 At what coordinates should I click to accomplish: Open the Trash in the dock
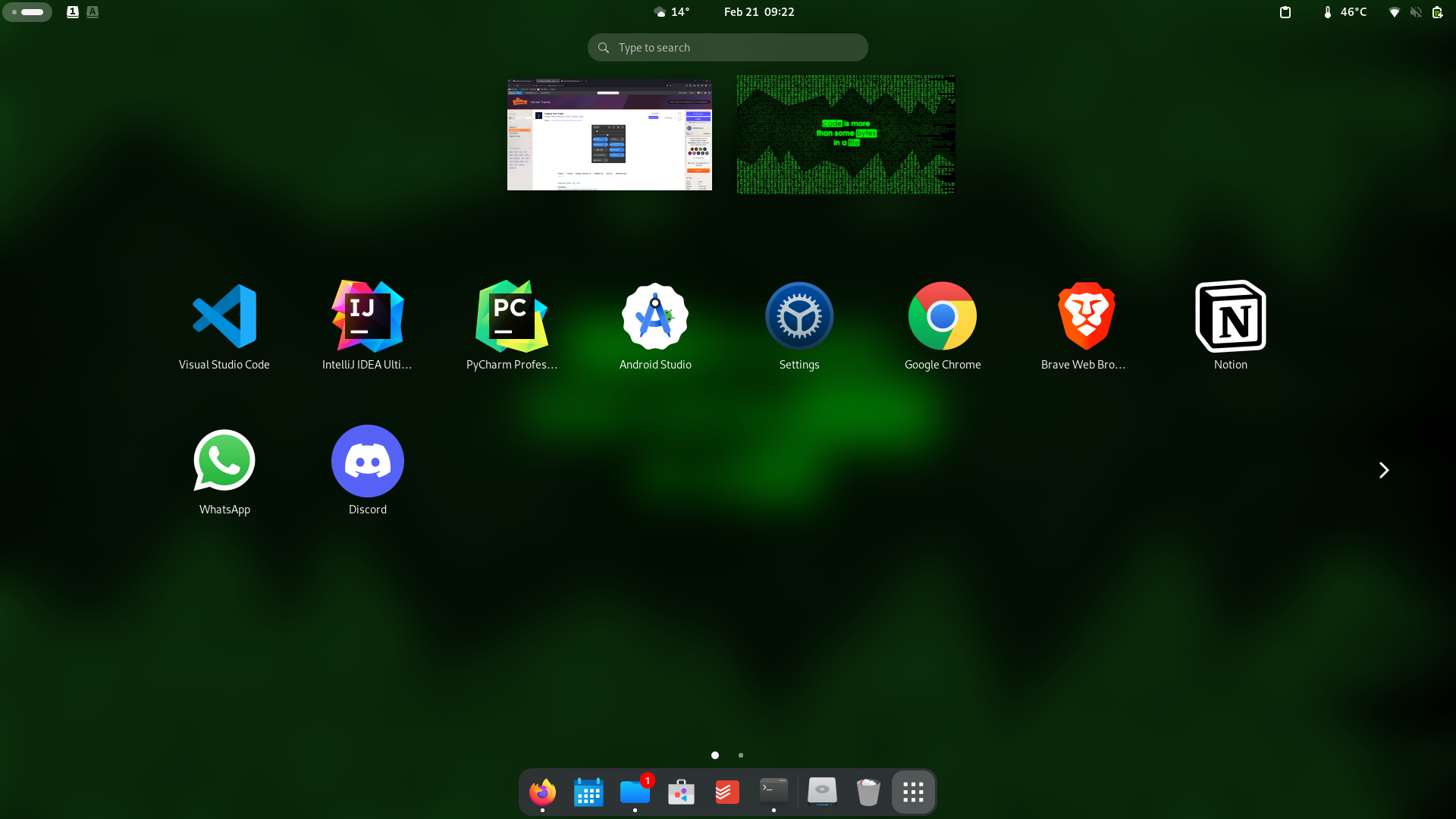(x=868, y=792)
